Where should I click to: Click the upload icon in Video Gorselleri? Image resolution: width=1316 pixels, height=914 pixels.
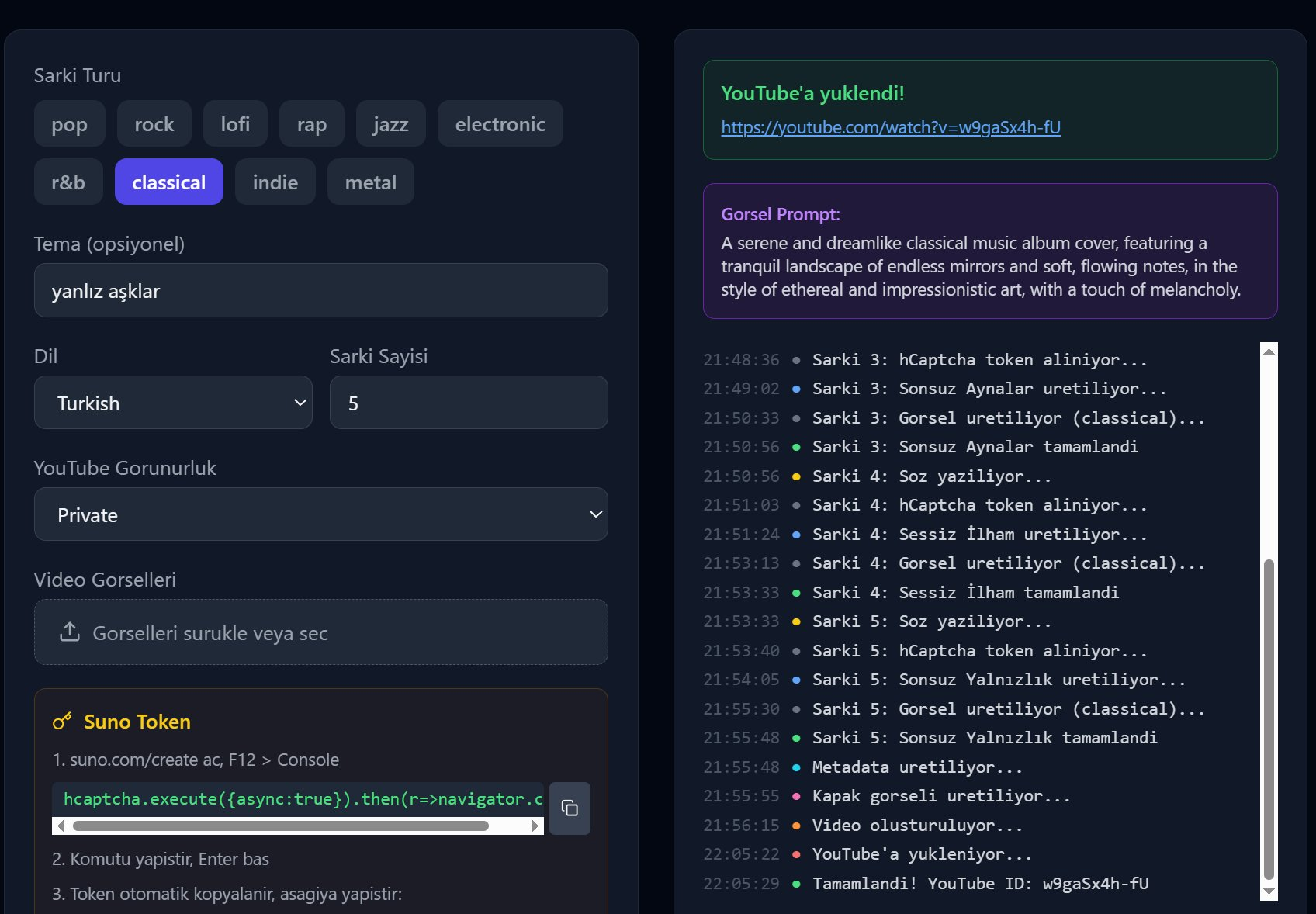click(x=70, y=632)
